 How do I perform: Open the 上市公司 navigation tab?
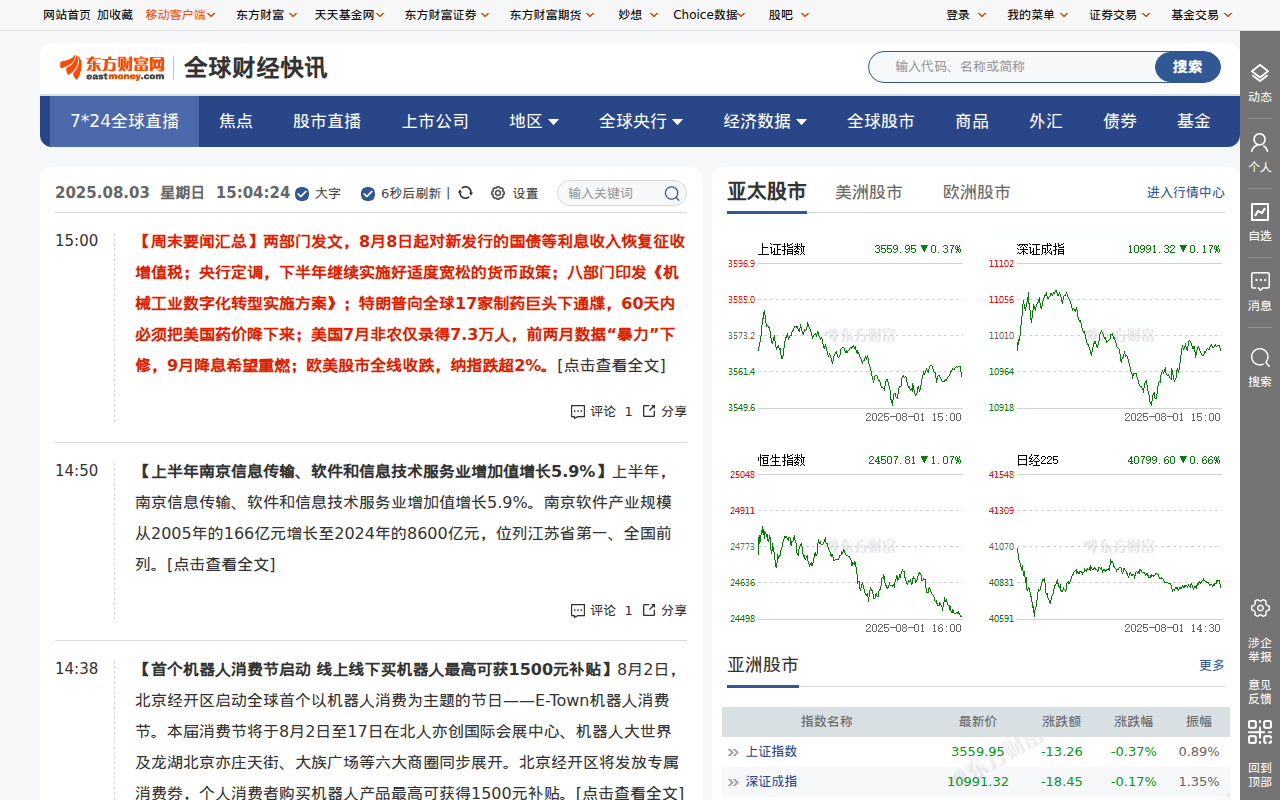pos(435,121)
